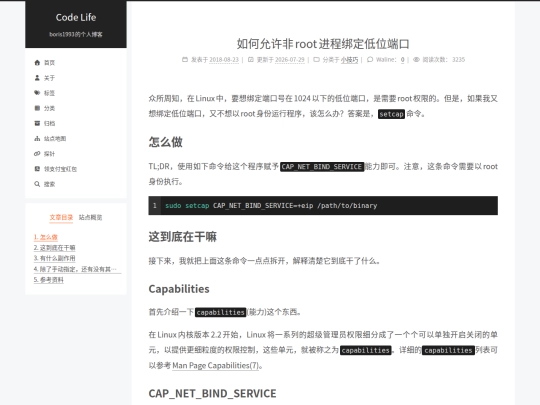Click the home icon beside 首页
The image size is (540, 405).
point(37,63)
